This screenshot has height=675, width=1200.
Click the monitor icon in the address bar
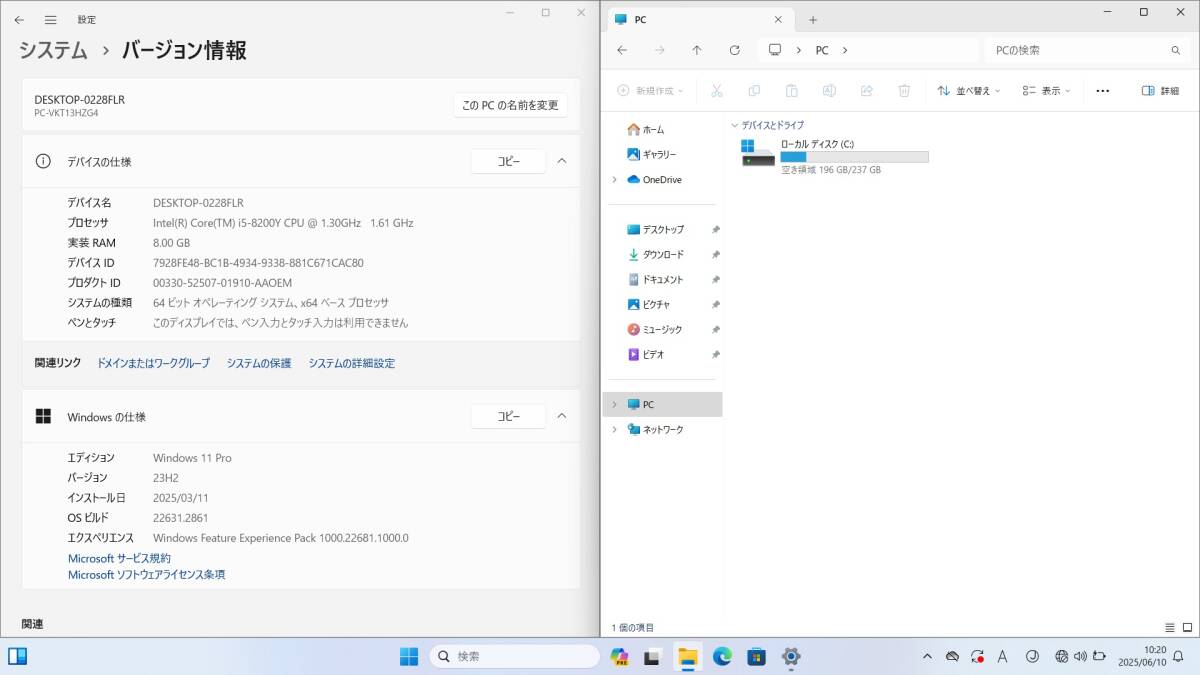774,50
